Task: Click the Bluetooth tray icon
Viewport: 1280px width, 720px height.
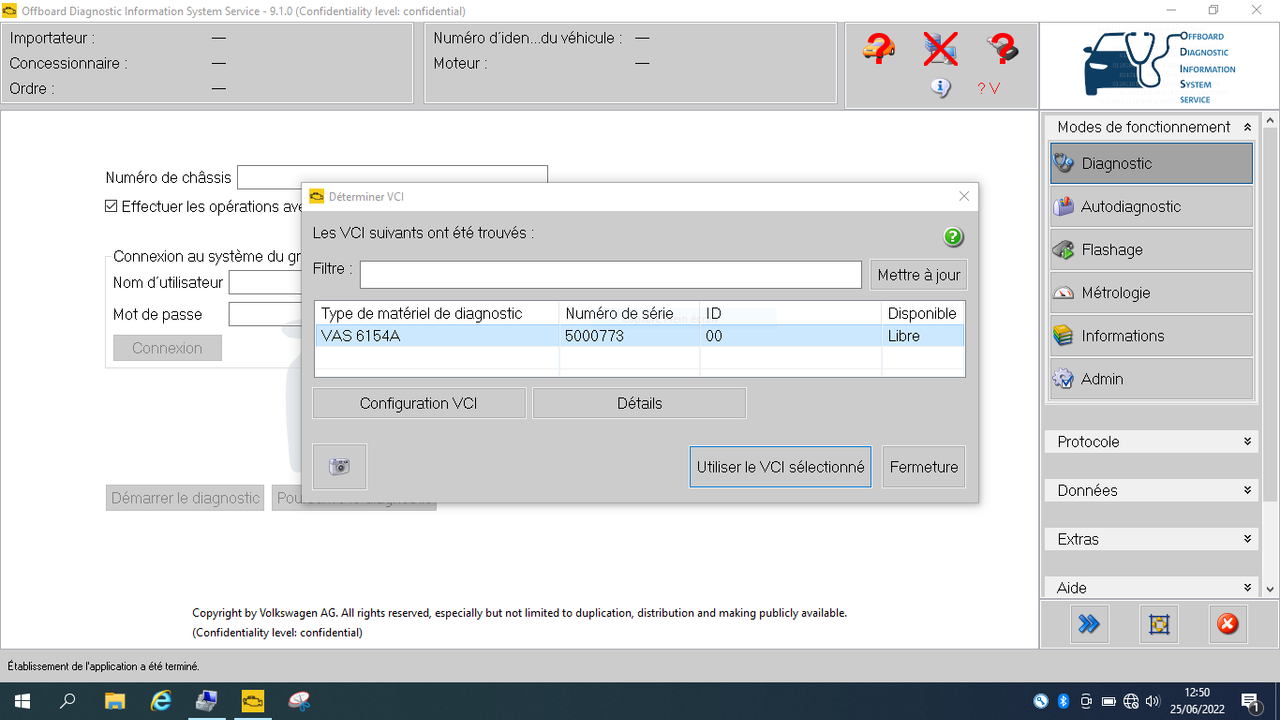Action: click(1064, 701)
